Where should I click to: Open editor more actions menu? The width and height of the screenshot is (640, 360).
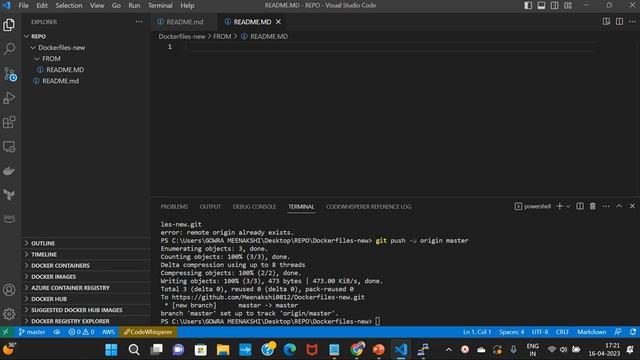pos(632,21)
